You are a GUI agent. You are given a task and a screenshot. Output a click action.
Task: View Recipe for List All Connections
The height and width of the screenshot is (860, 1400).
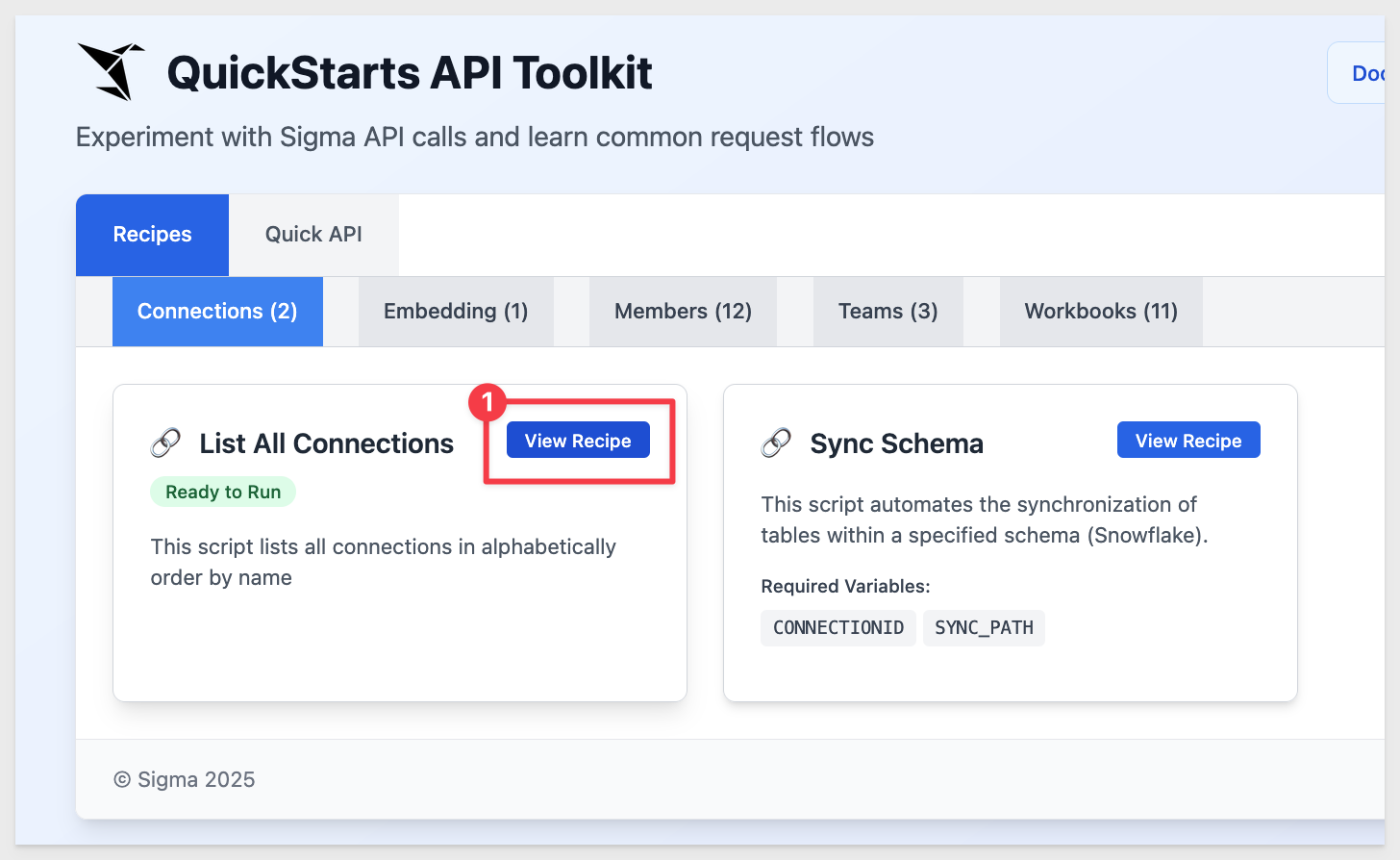[x=578, y=441]
